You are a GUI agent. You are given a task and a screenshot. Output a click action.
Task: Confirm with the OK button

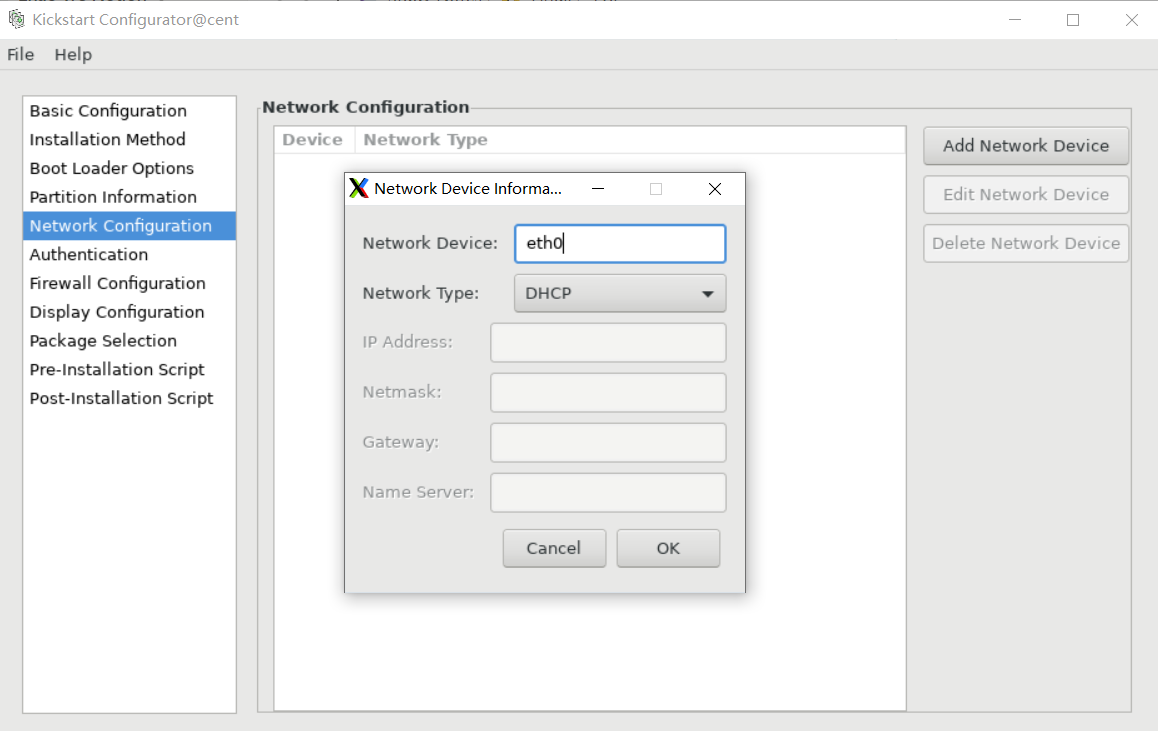[668, 548]
